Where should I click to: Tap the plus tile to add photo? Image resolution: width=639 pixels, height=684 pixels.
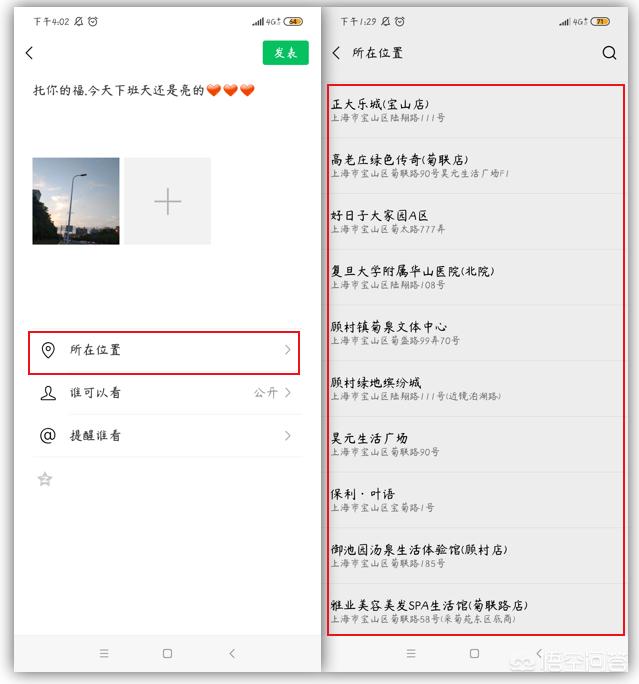pyautogui.click(x=167, y=201)
